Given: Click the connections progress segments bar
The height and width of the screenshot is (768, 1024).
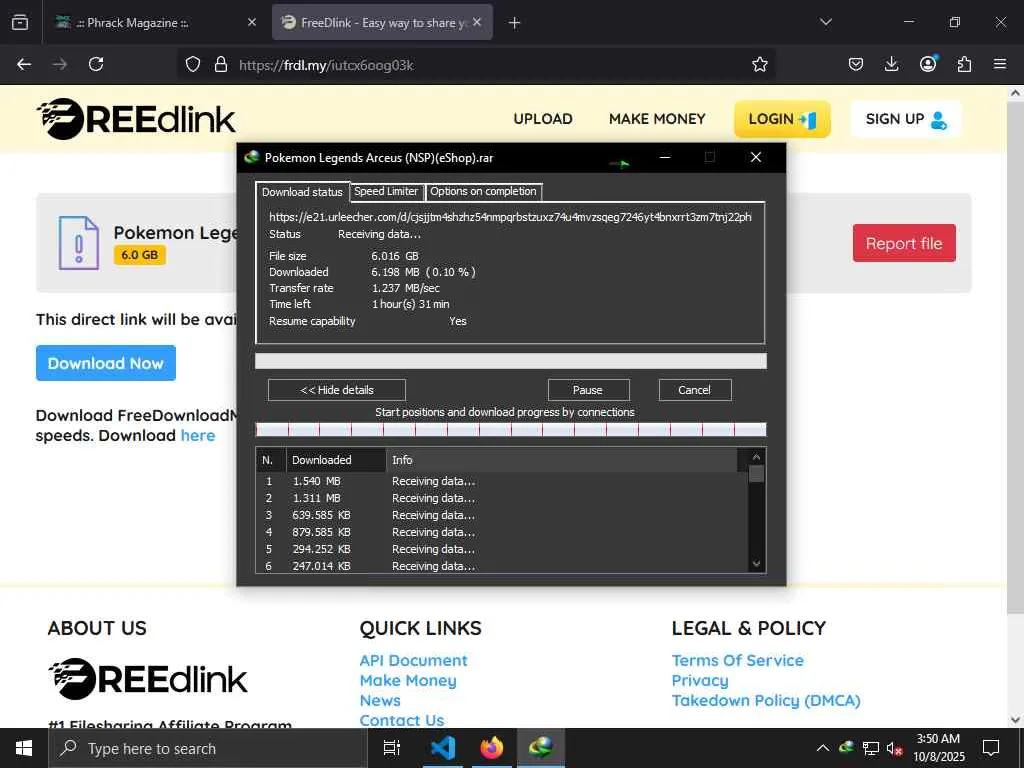Looking at the screenshot, I should coord(511,429).
